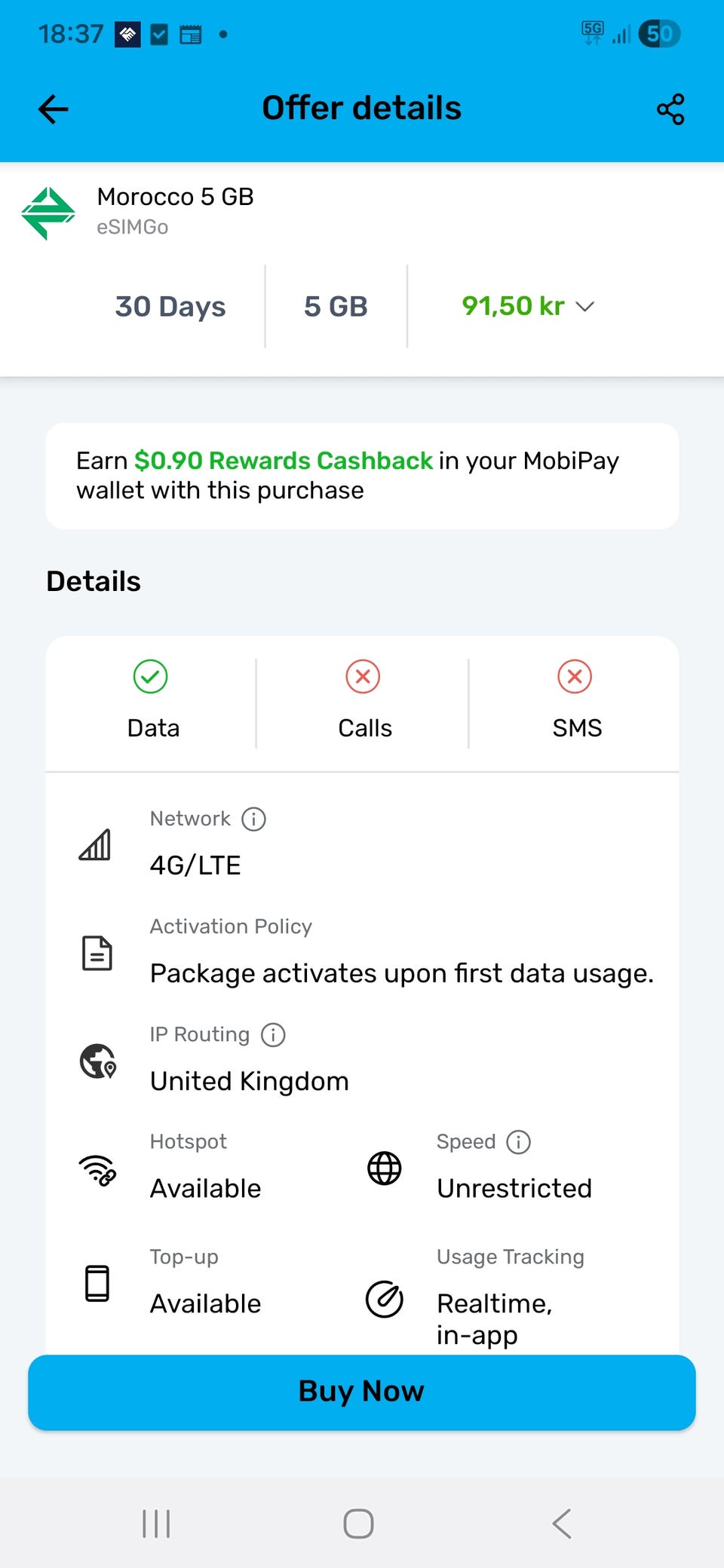
Task: Tap the Usage Tracking gauge icon
Action: 385,1299
